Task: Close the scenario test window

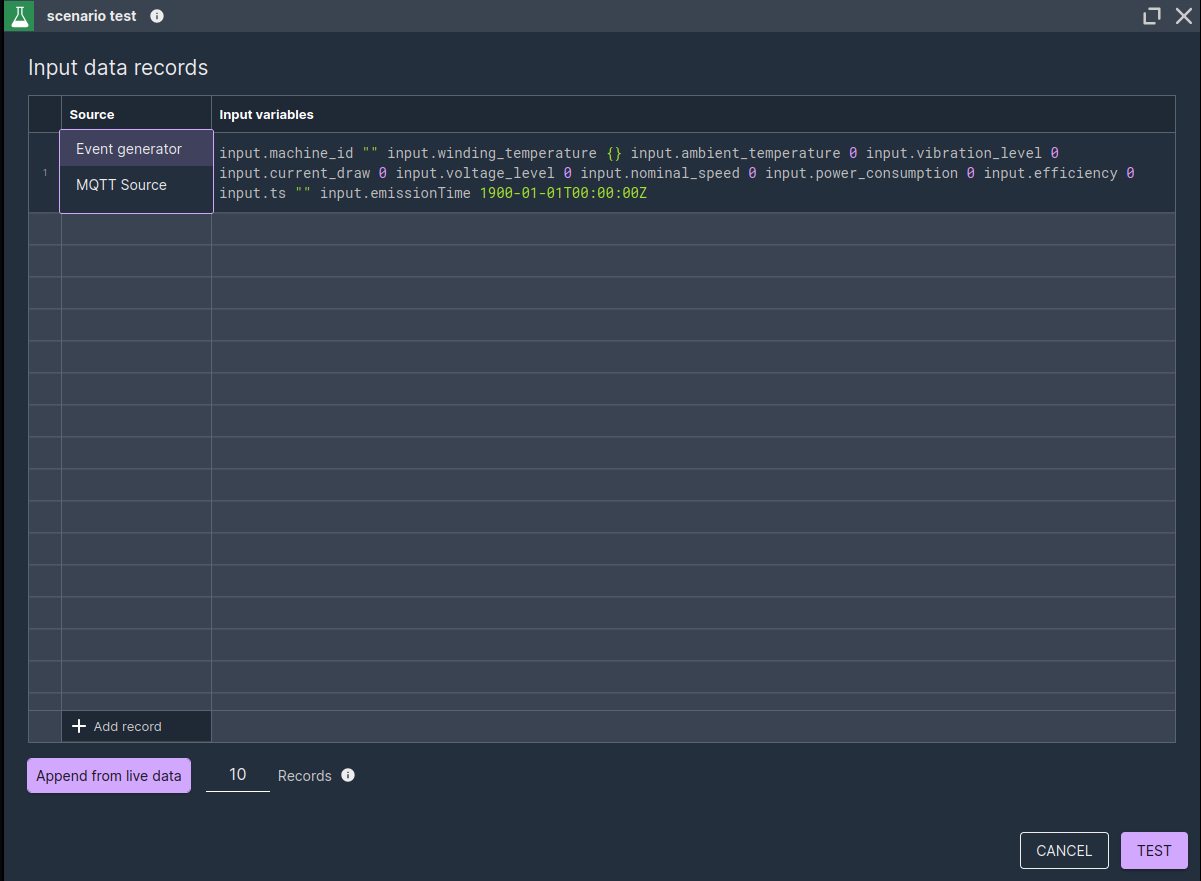Action: point(1184,16)
